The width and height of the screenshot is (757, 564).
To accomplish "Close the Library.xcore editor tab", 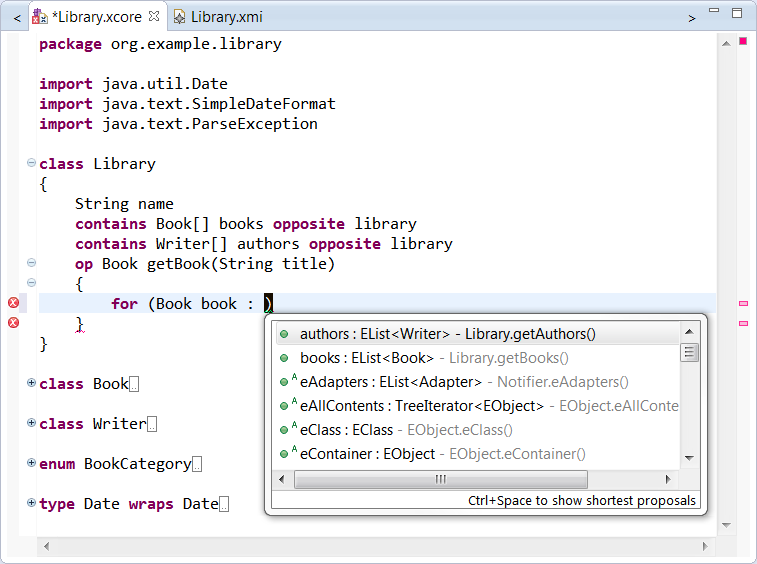I will tap(154, 17).
